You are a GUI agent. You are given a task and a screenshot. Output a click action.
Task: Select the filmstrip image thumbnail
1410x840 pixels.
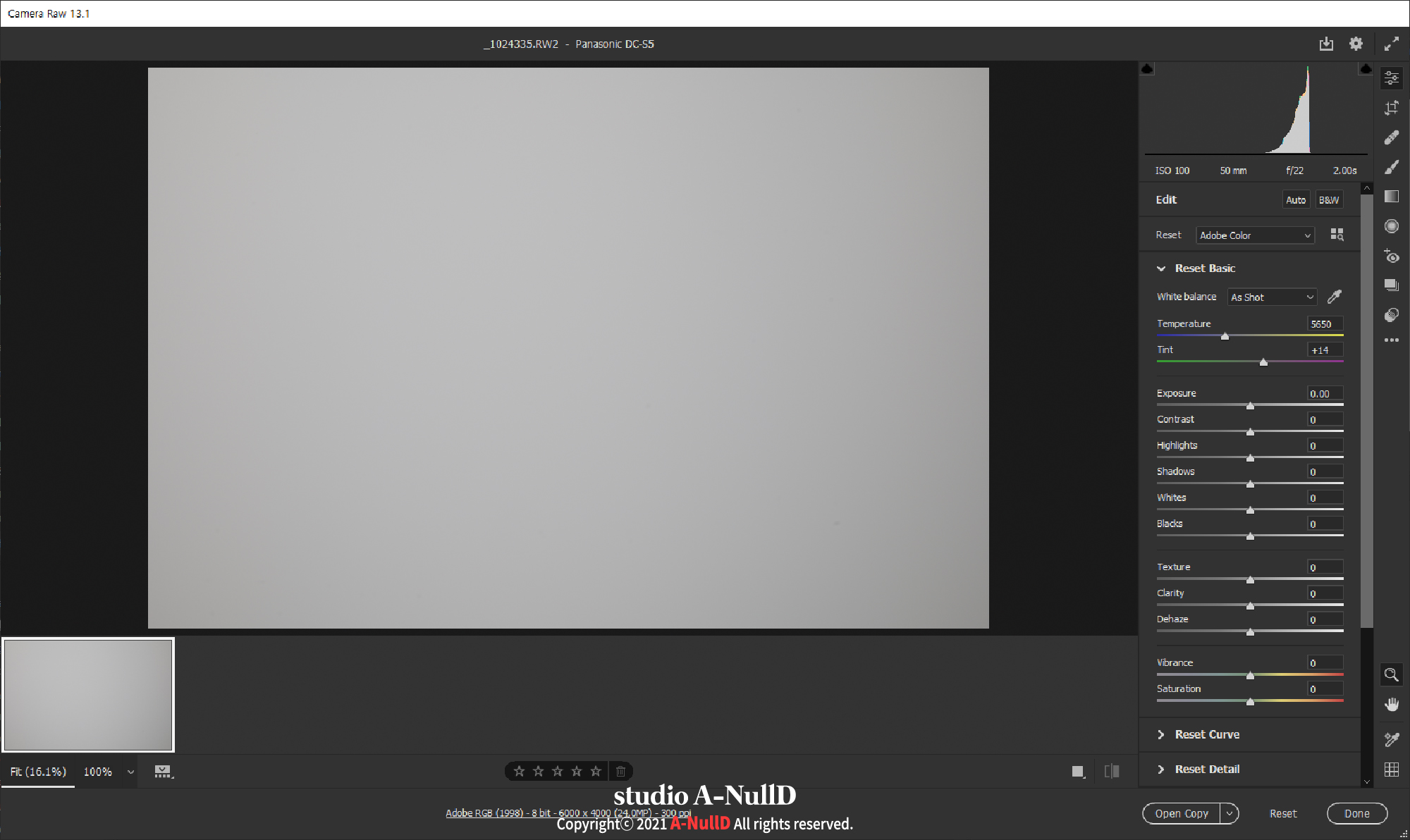(x=88, y=695)
